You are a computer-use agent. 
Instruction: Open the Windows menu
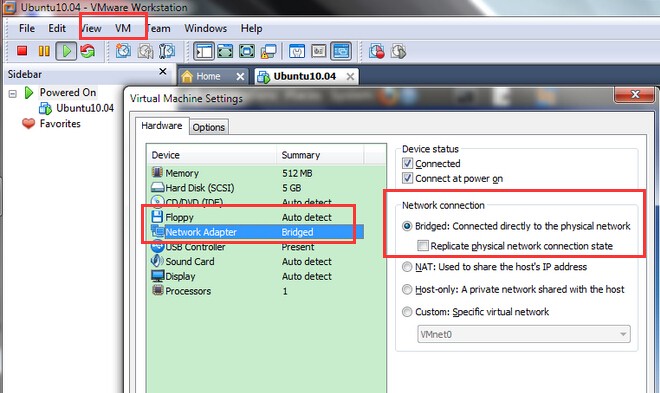tap(205, 28)
